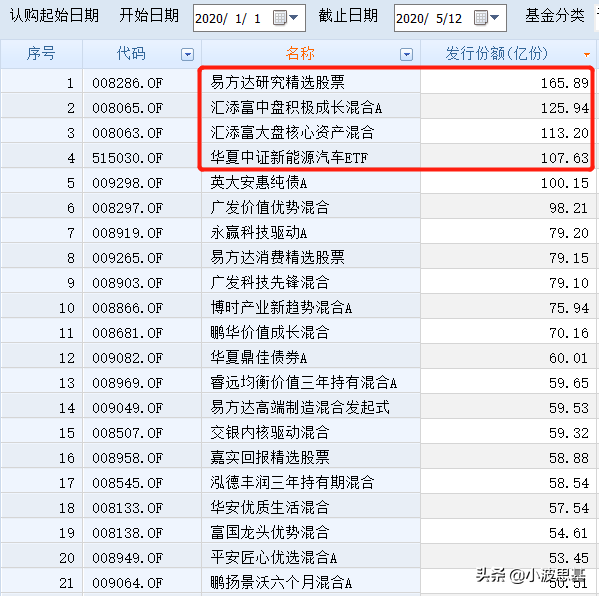Click fund code 009082.OF

128,358
